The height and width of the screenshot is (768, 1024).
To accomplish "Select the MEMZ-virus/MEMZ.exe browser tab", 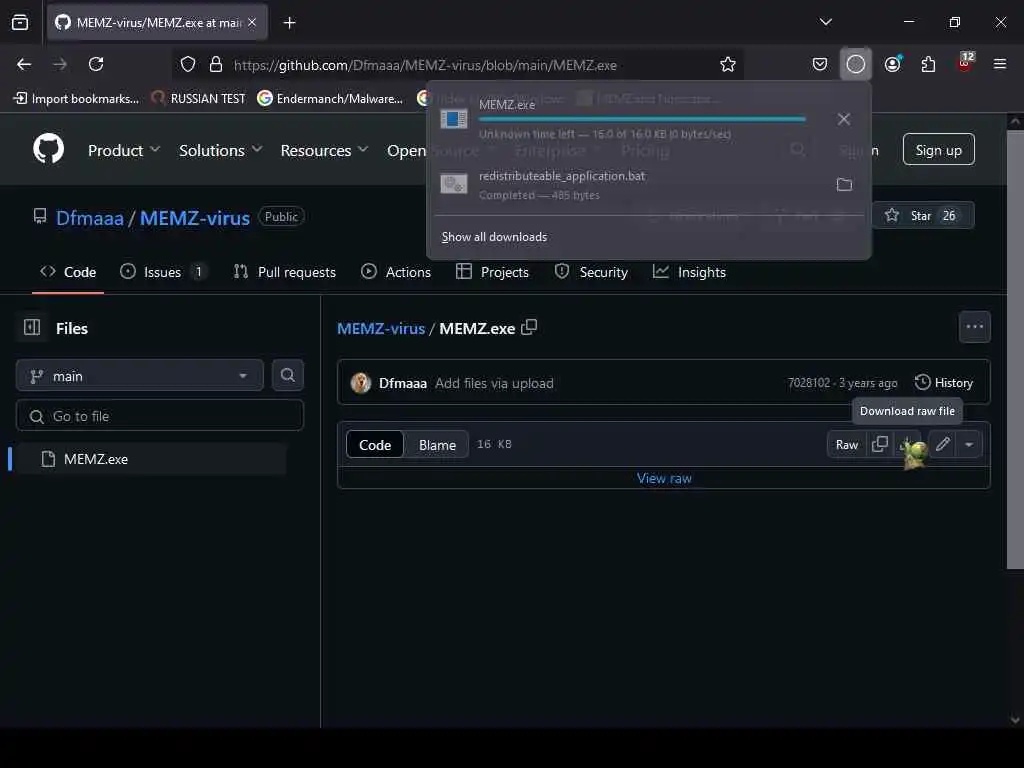I will pyautogui.click(x=157, y=22).
